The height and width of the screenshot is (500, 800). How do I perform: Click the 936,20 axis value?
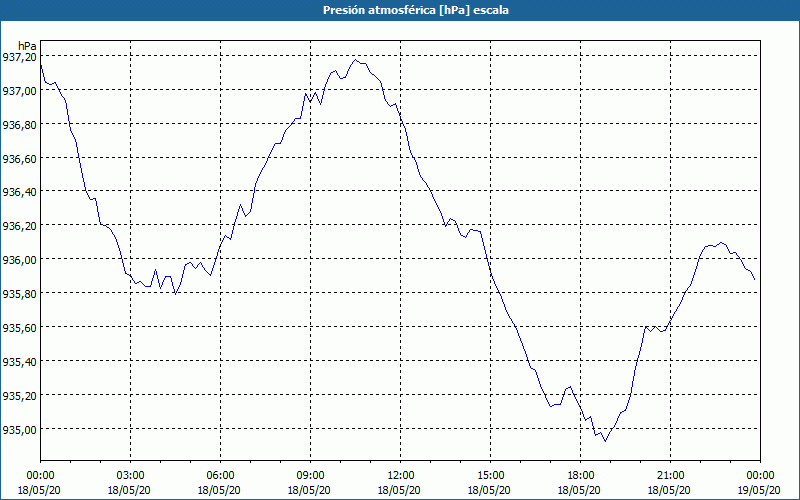[19, 226]
